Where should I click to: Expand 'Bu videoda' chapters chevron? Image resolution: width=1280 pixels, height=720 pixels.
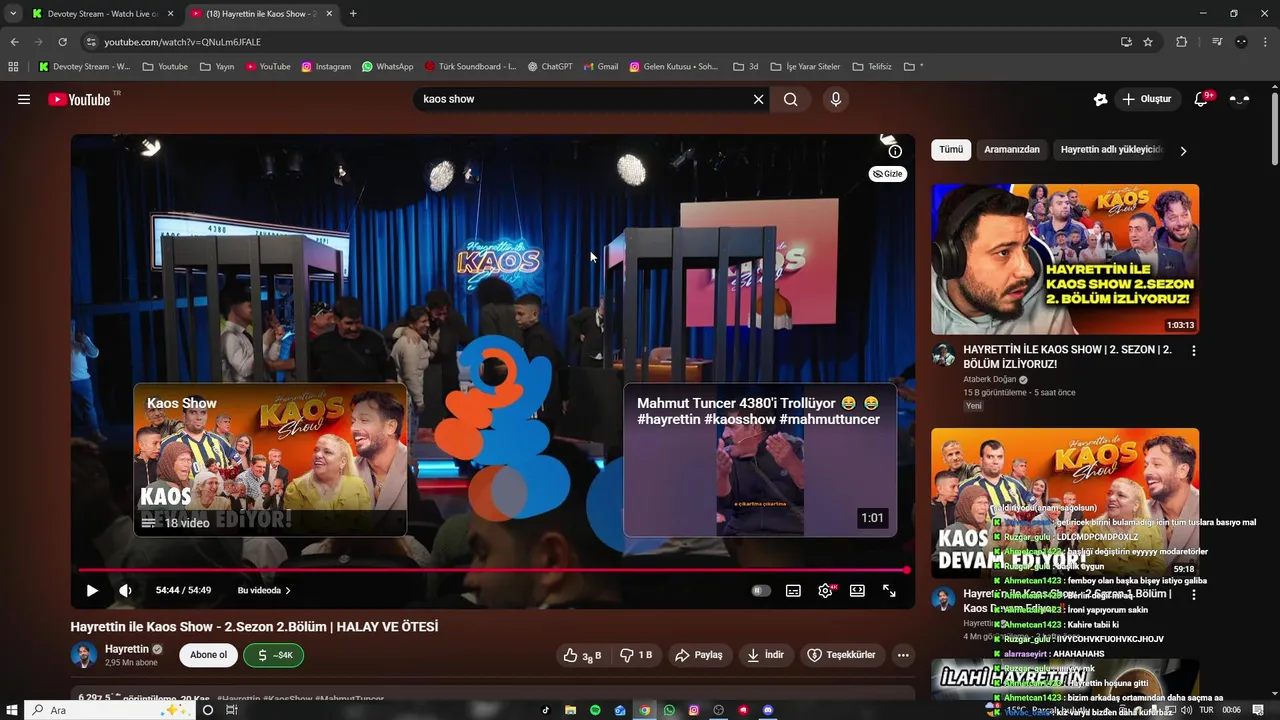click(x=288, y=590)
